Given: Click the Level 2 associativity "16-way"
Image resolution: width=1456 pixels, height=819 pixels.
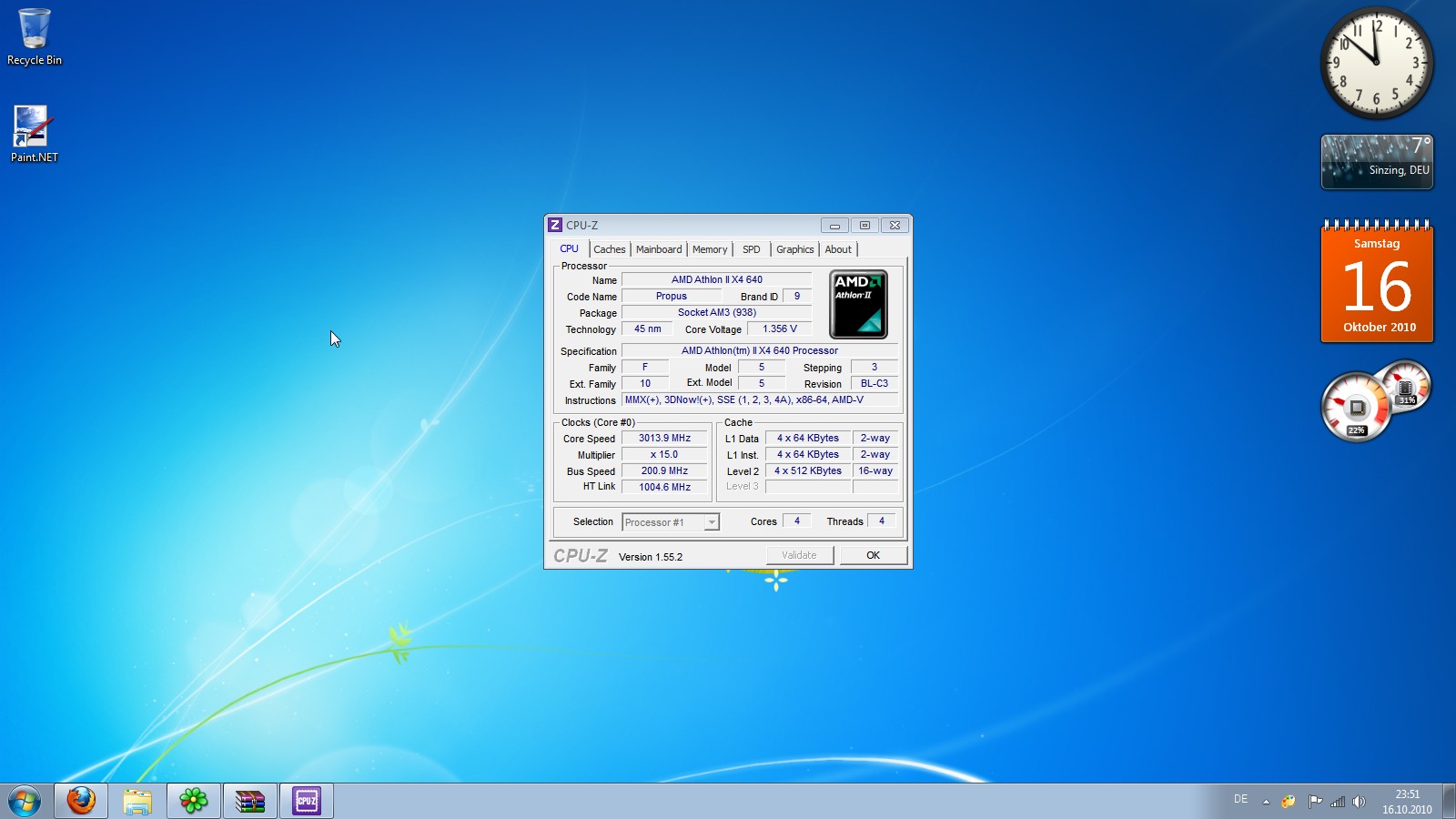Looking at the screenshot, I should (x=875, y=470).
